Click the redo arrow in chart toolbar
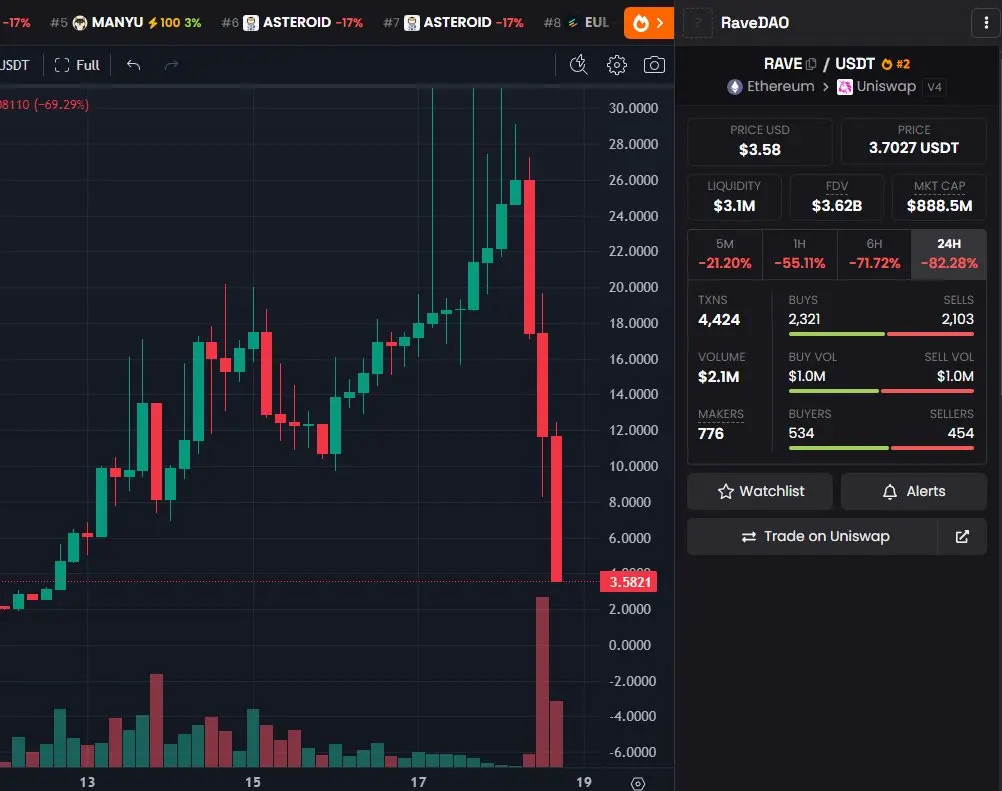 coord(171,65)
